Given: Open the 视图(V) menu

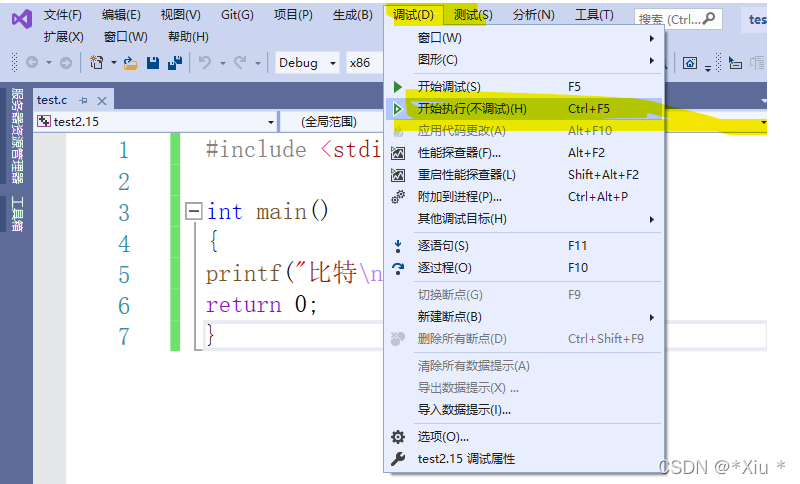Looking at the screenshot, I should coord(181,15).
